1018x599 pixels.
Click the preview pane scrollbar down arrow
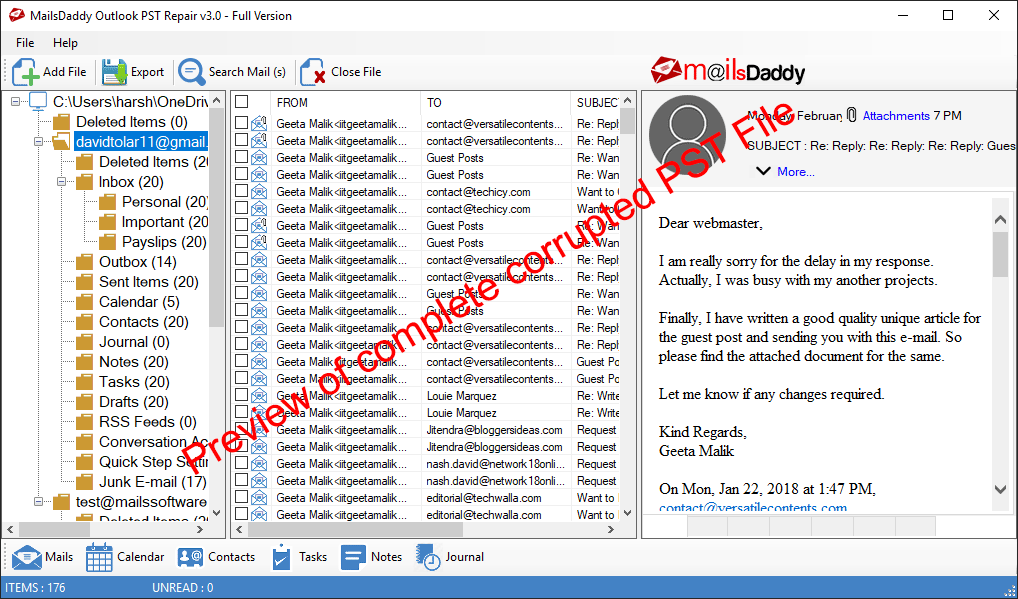(1000, 490)
